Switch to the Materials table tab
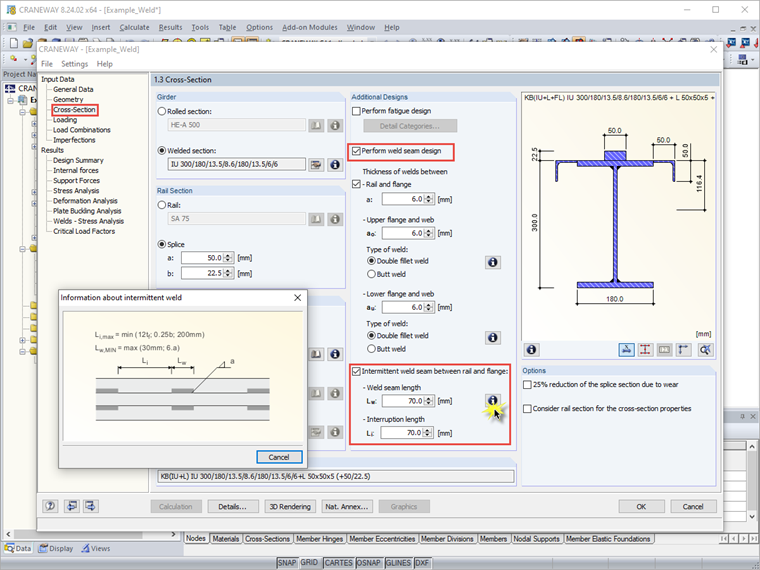 click(x=225, y=538)
